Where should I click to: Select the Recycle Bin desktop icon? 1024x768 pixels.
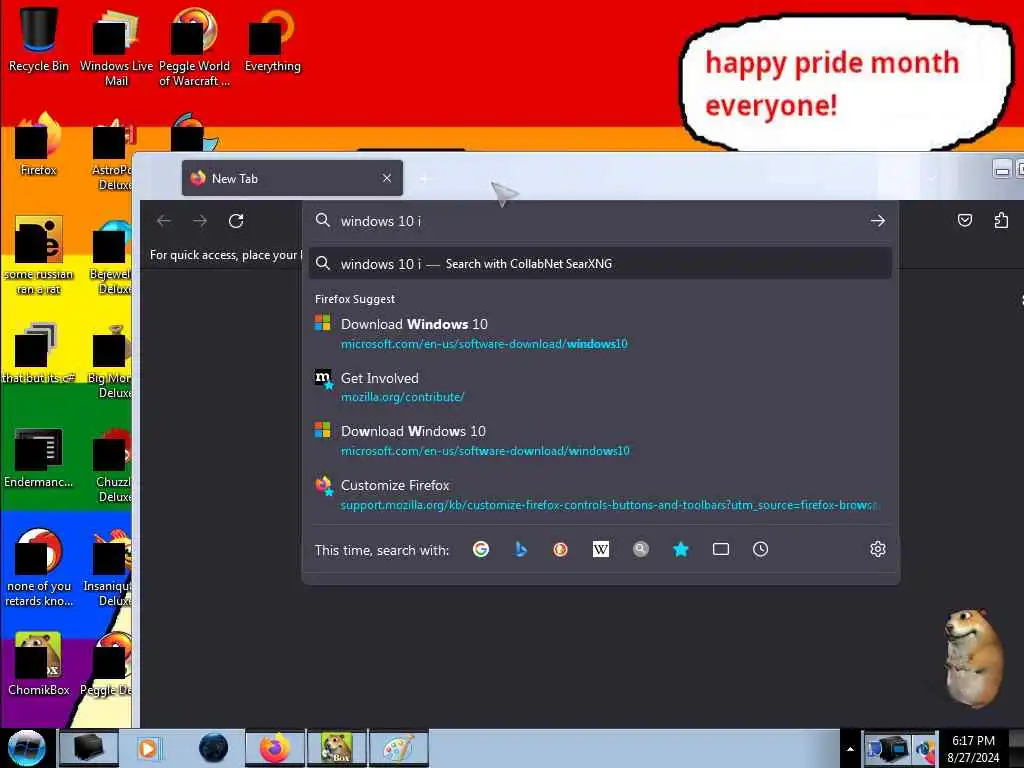[39, 40]
